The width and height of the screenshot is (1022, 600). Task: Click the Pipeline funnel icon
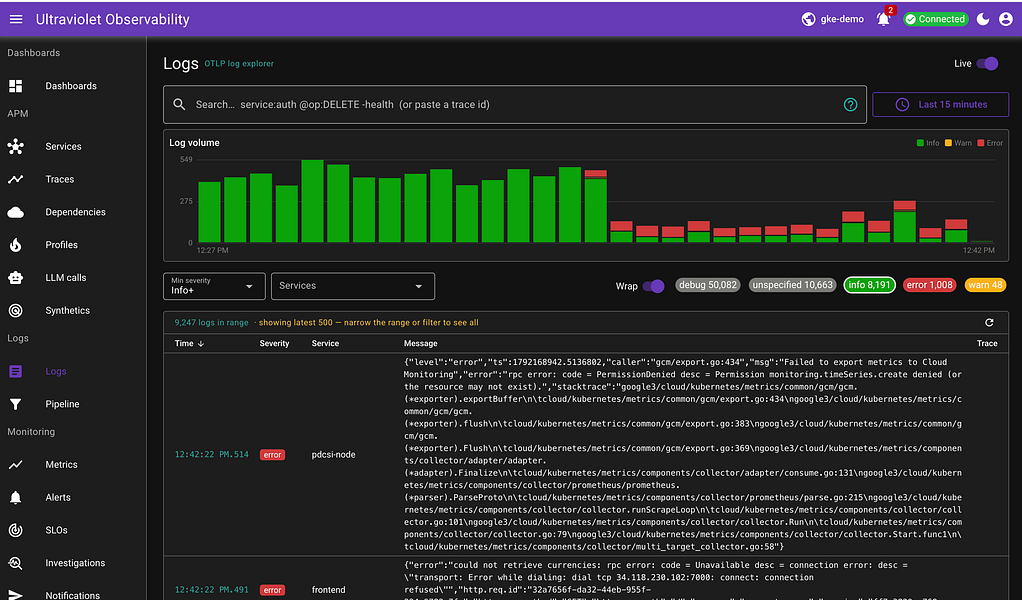tap(16, 404)
